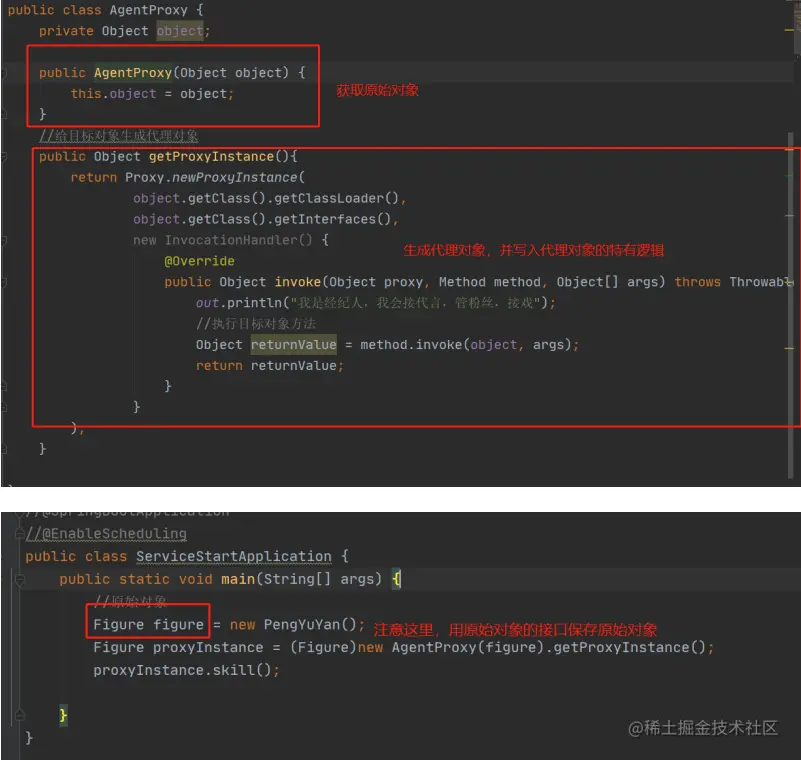Click the @Override annotation
The image size is (801, 760).
pos(199,261)
